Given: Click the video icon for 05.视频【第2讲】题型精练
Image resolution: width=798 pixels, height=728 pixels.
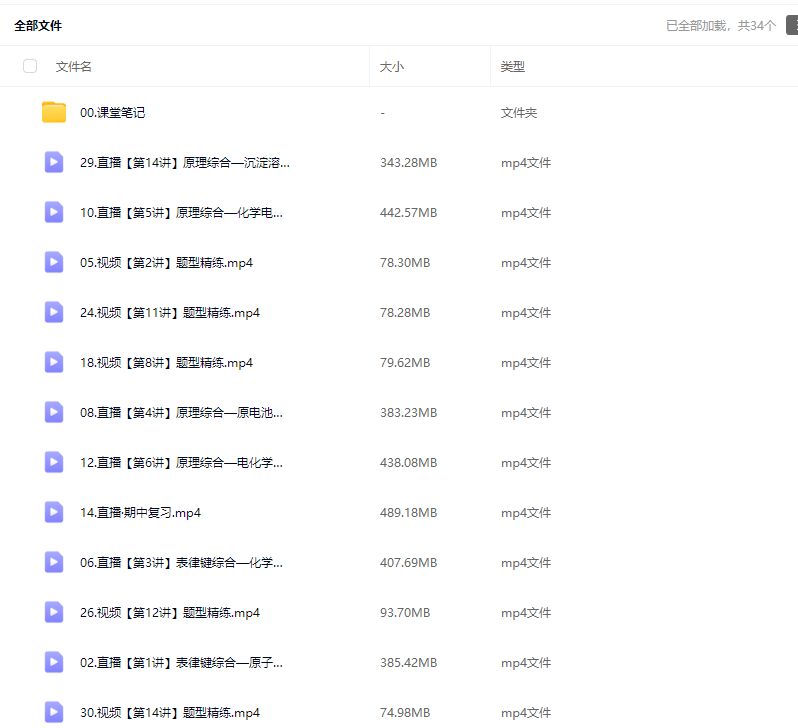Looking at the screenshot, I should [x=54, y=262].
